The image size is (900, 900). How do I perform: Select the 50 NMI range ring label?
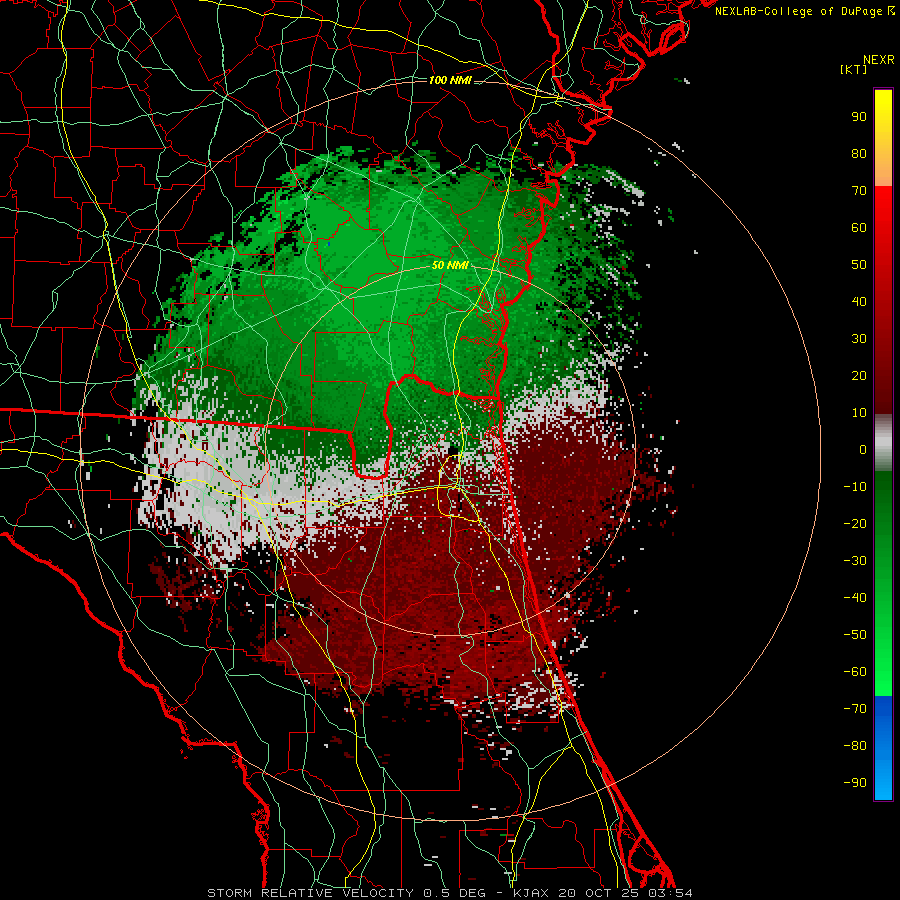click(450, 266)
